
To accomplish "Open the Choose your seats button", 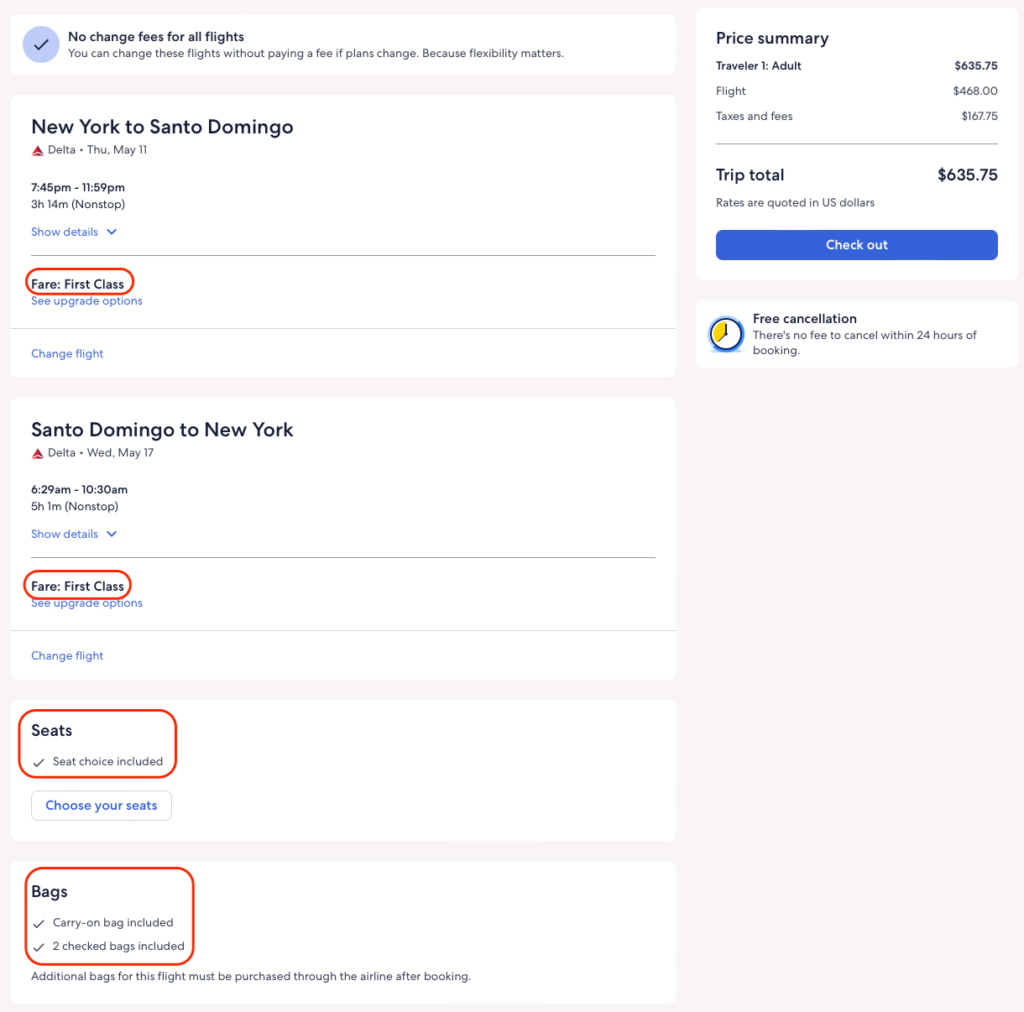I will pyautogui.click(x=101, y=805).
